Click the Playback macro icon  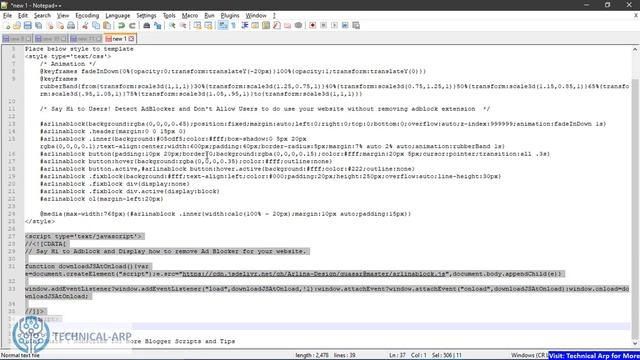click(x=334, y=25)
